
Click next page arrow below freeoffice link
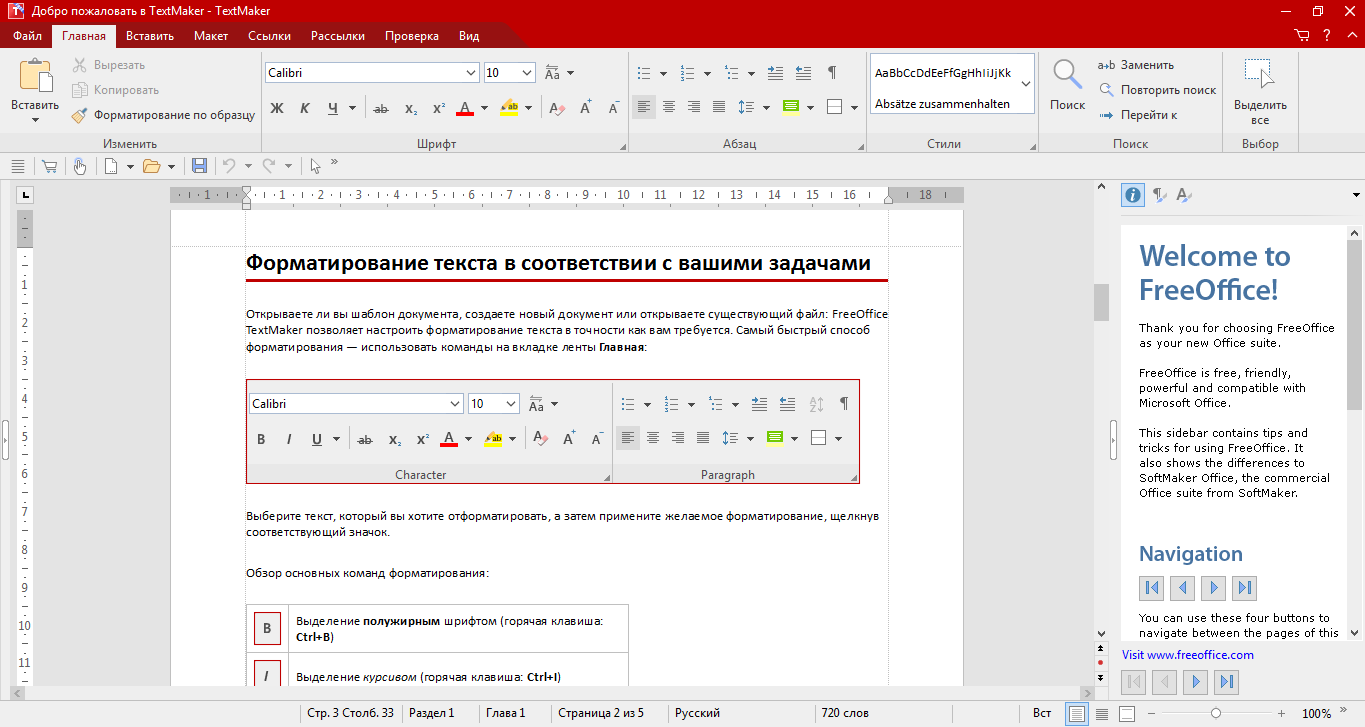pos(1195,683)
